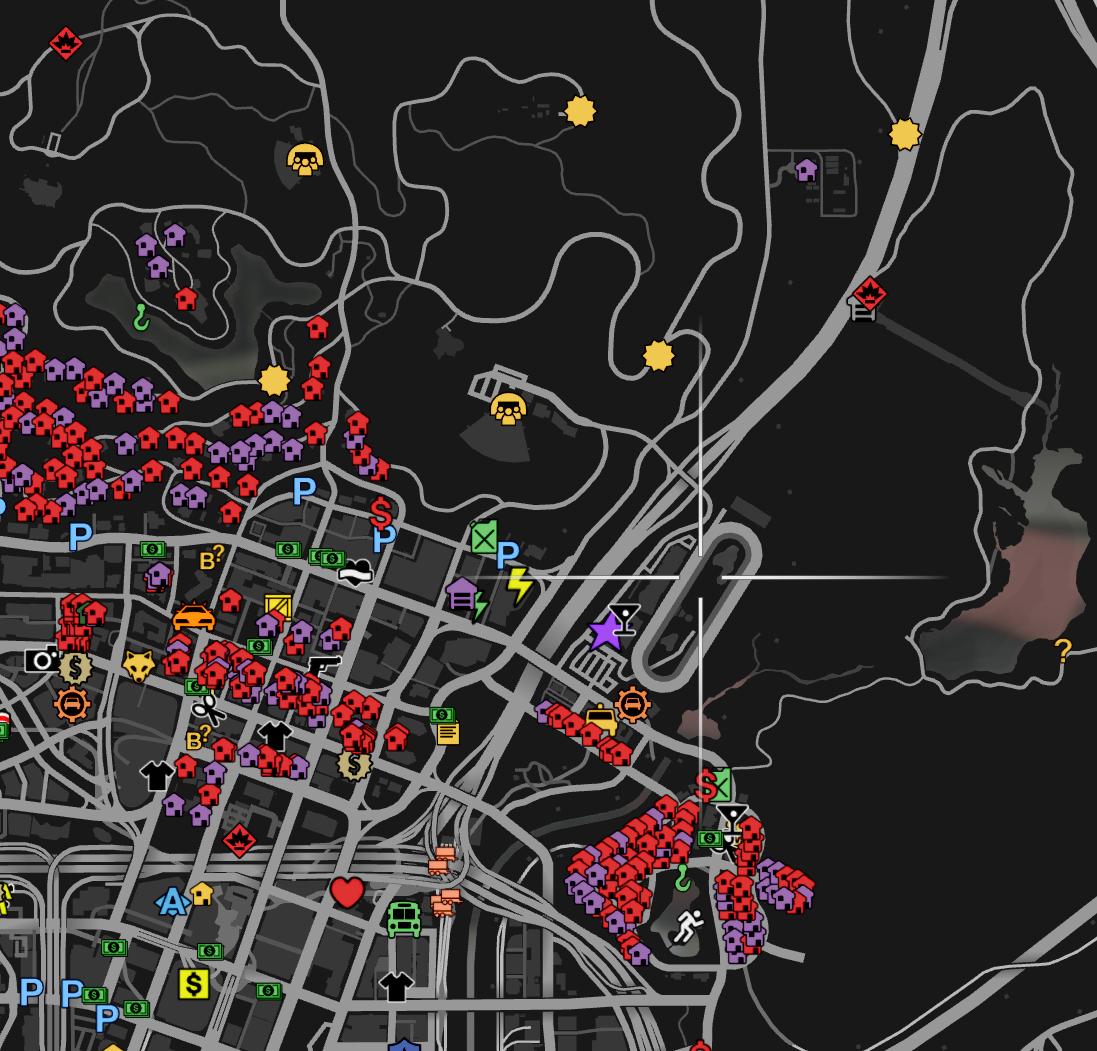Click the scissors barber icon
Screen dimensions: 1097x1051
pyautogui.click(x=208, y=710)
